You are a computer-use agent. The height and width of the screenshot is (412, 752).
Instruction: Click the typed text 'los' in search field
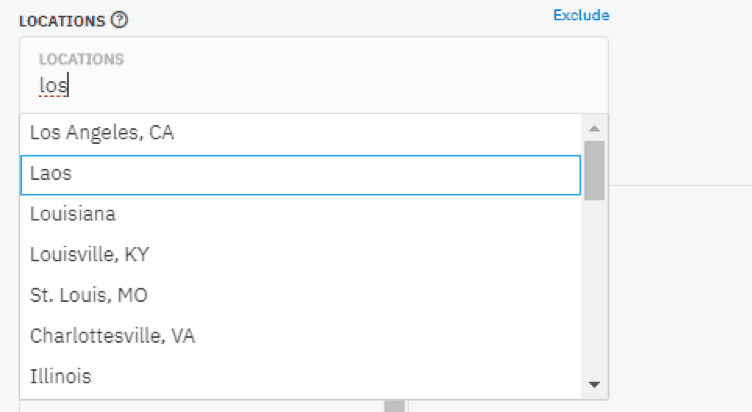[53, 85]
